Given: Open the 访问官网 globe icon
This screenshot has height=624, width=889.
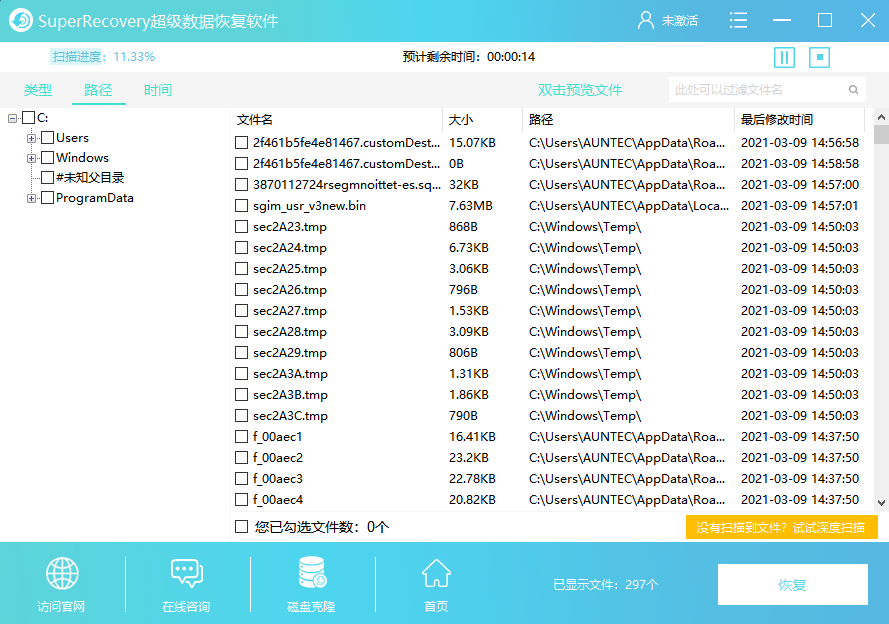Looking at the screenshot, I should pos(62,573).
